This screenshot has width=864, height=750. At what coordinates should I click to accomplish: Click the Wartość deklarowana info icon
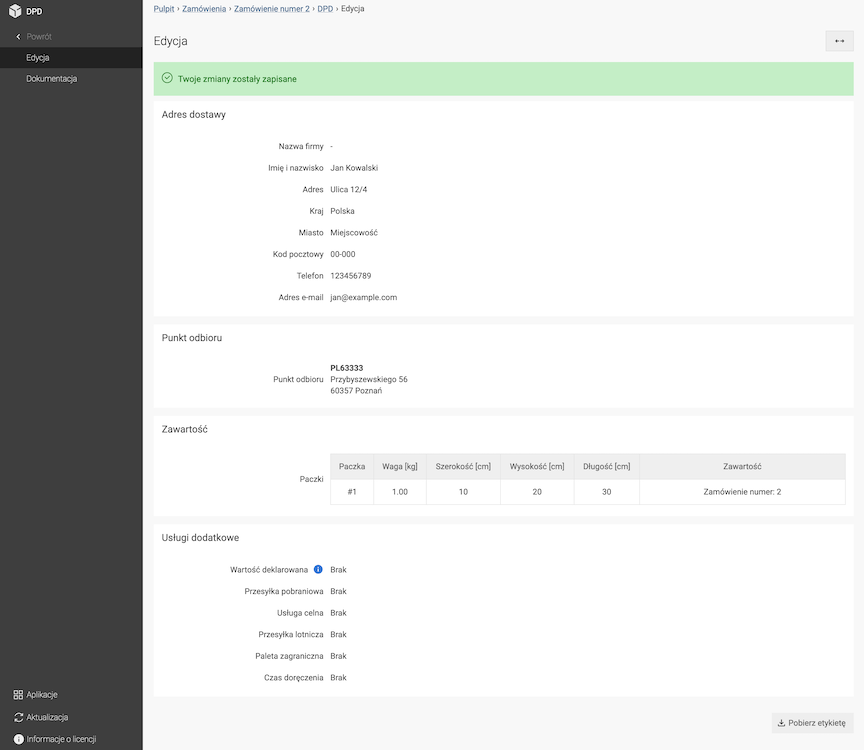point(318,569)
